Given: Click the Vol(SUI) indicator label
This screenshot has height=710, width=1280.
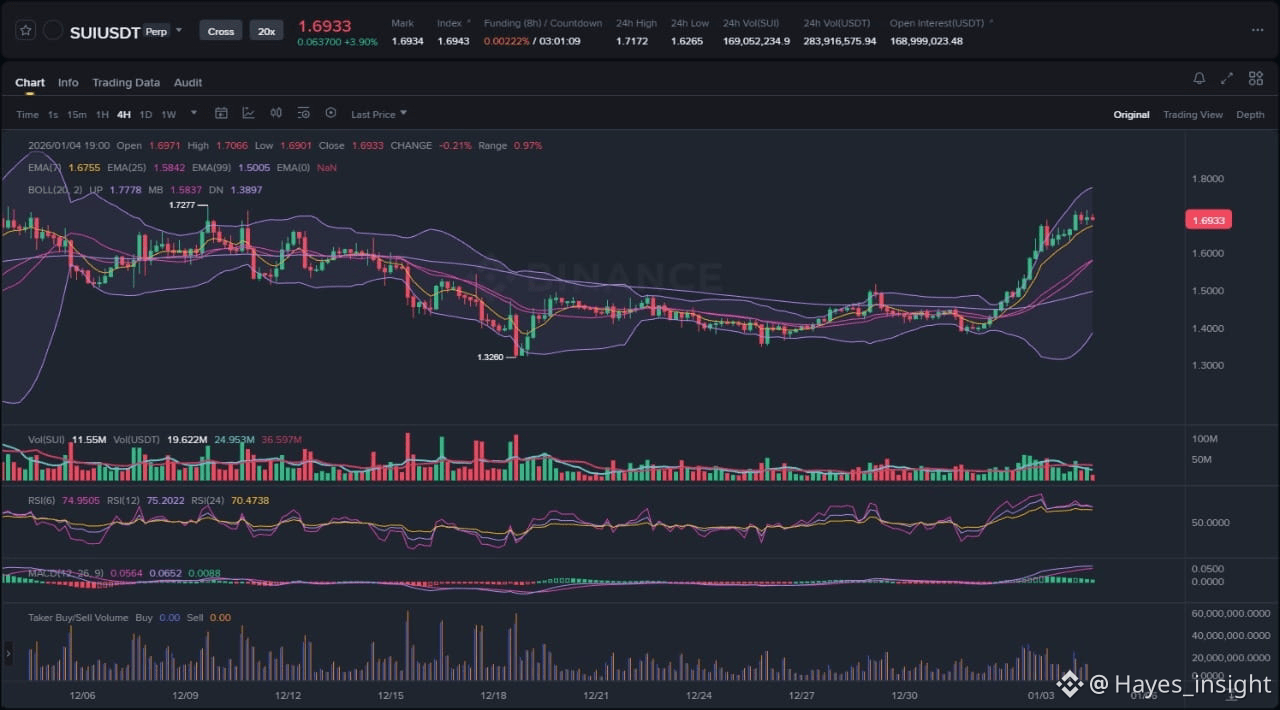Looking at the screenshot, I should click(x=47, y=439).
